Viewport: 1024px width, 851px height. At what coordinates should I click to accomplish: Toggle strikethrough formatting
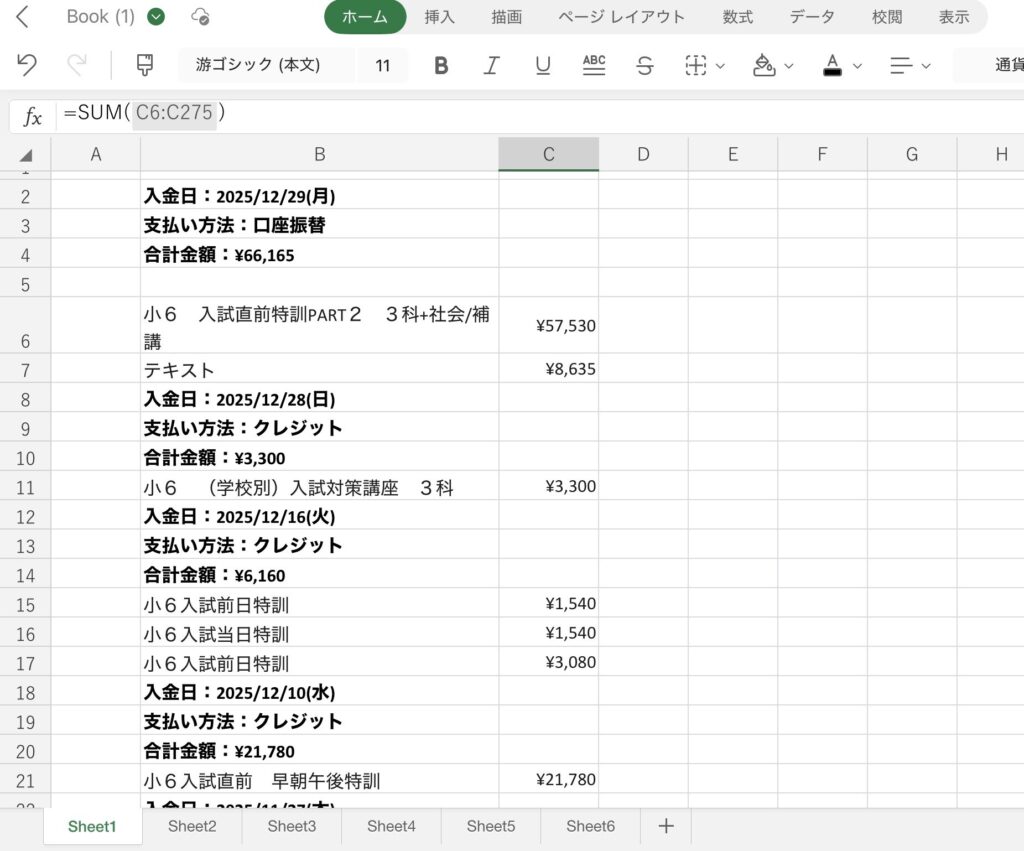(x=645, y=66)
